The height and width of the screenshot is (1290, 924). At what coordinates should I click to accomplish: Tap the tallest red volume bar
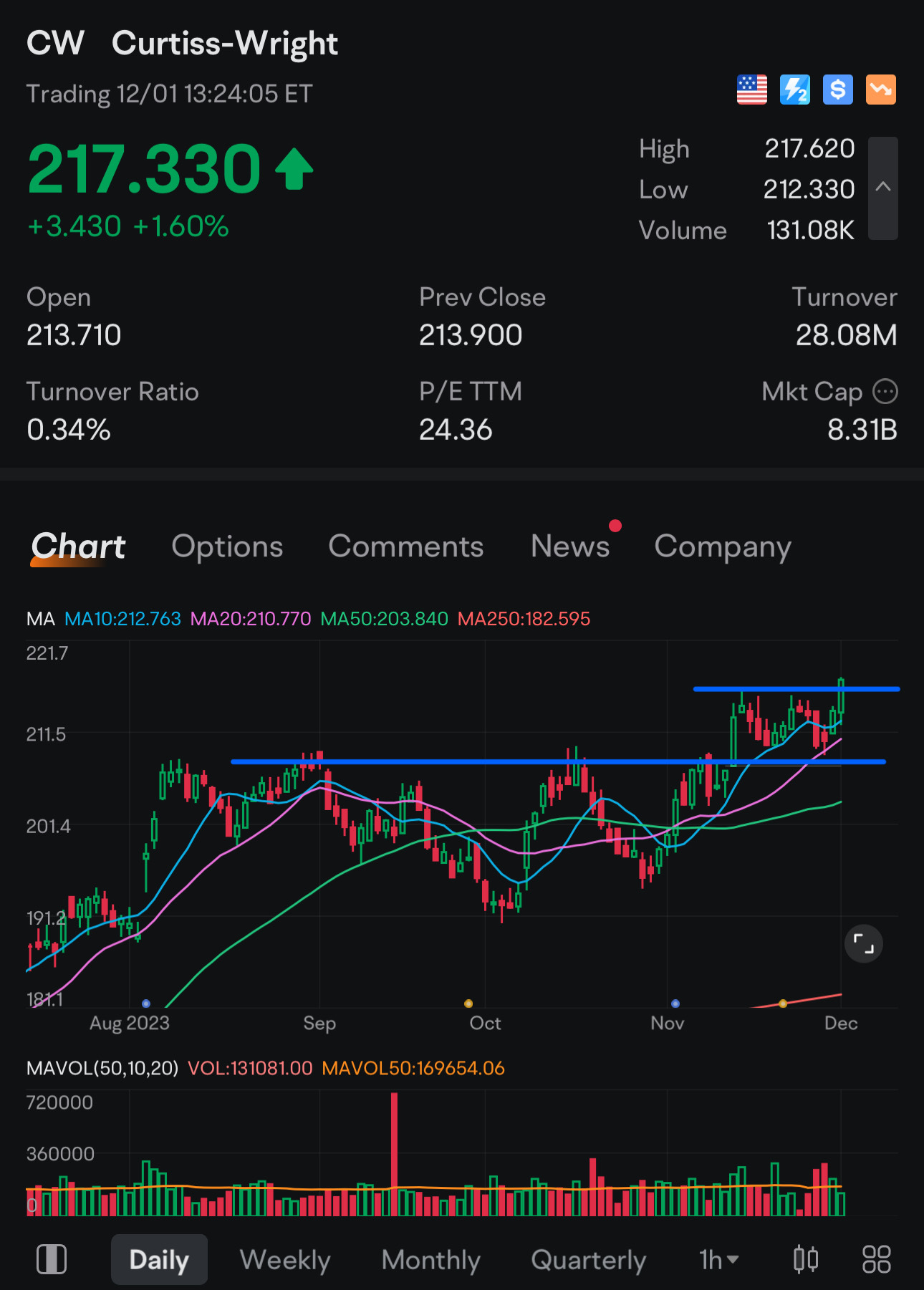[x=394, y=1154]
